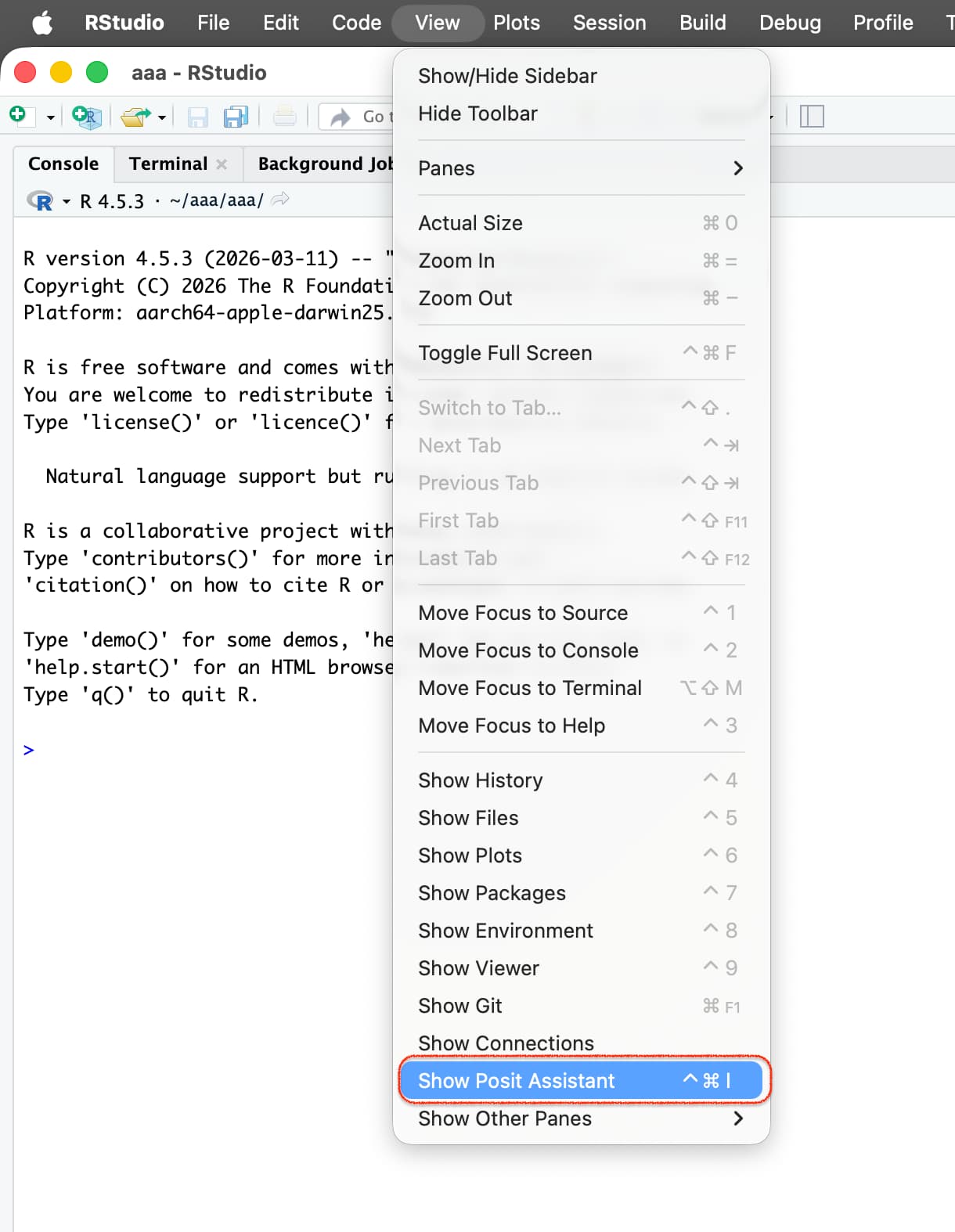The height and width of the screenshot is (1232, 955).
Task: Open the Background Jobs tab
Action: tap(325, 164)
